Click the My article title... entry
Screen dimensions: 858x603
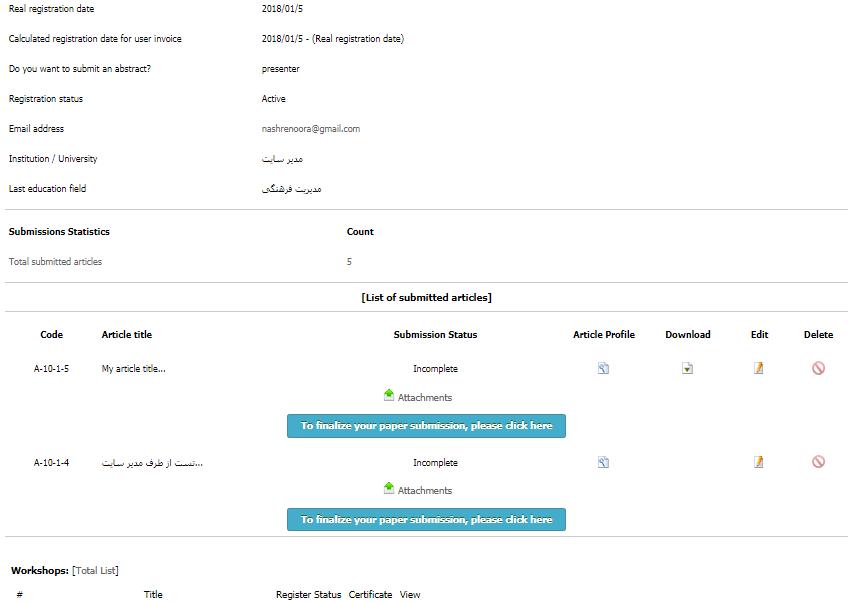(133, 369)
